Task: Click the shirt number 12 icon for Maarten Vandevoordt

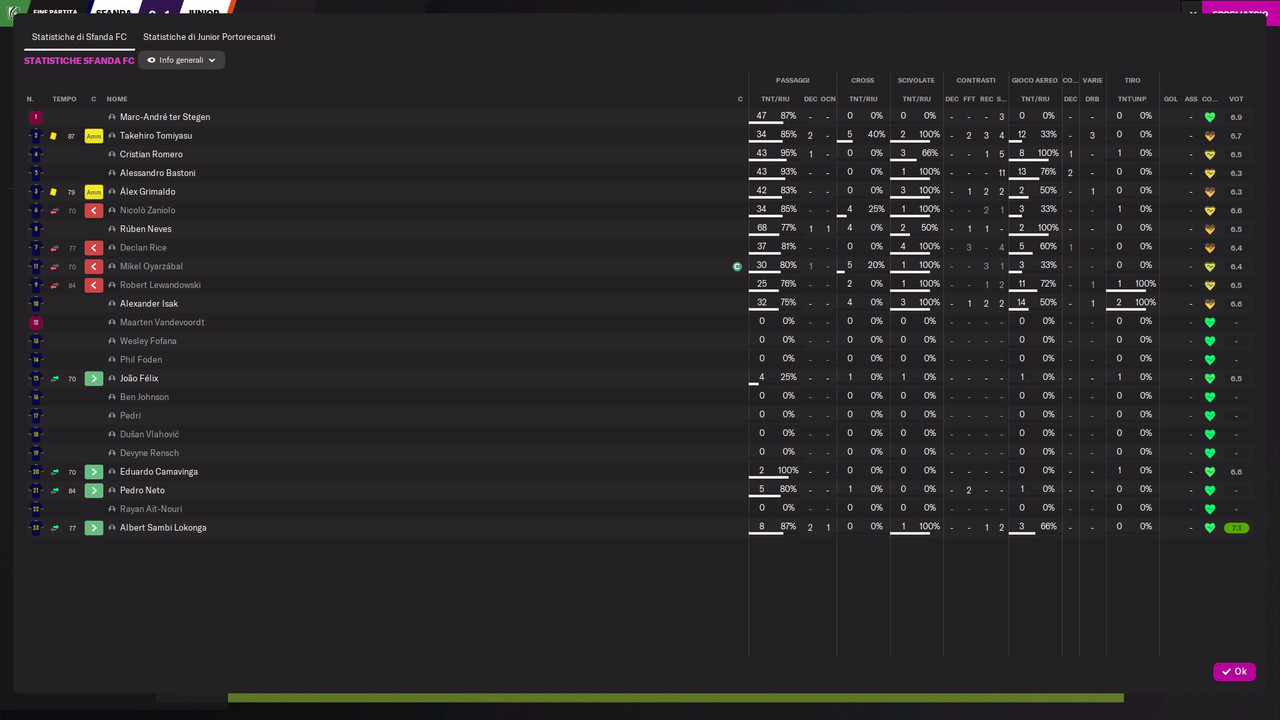Action: click(x=36, y=323)
